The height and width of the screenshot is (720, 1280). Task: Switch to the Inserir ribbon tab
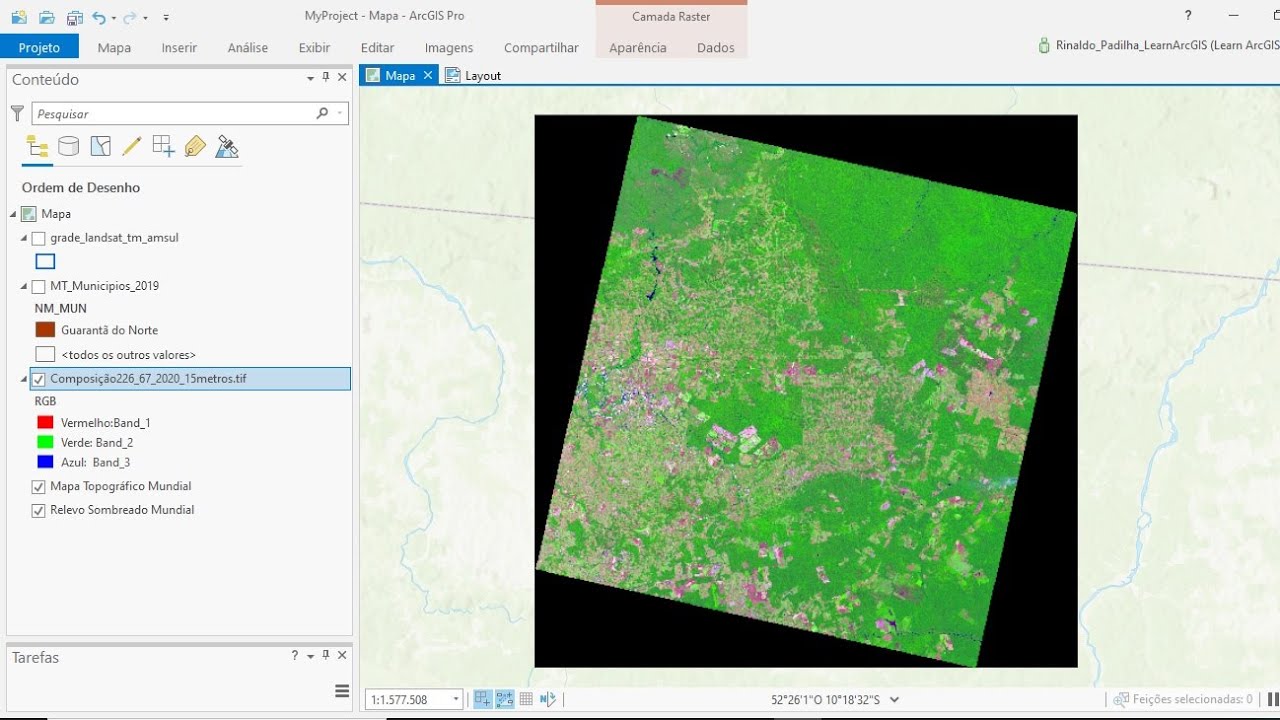point(179,47)
